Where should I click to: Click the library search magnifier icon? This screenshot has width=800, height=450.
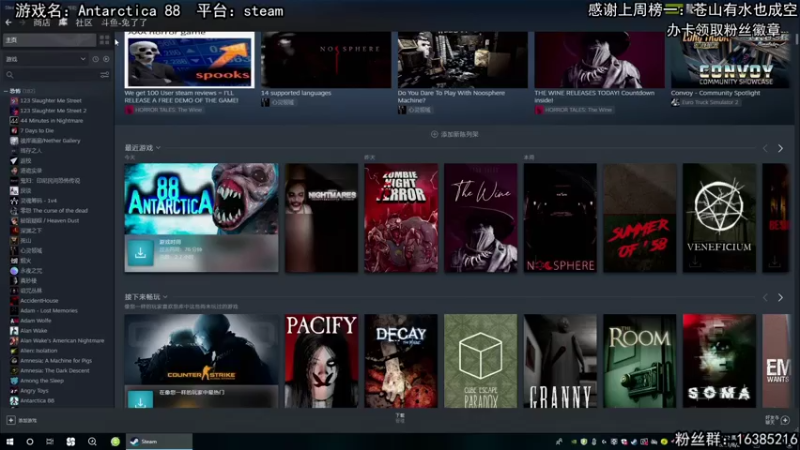[10, 75]
